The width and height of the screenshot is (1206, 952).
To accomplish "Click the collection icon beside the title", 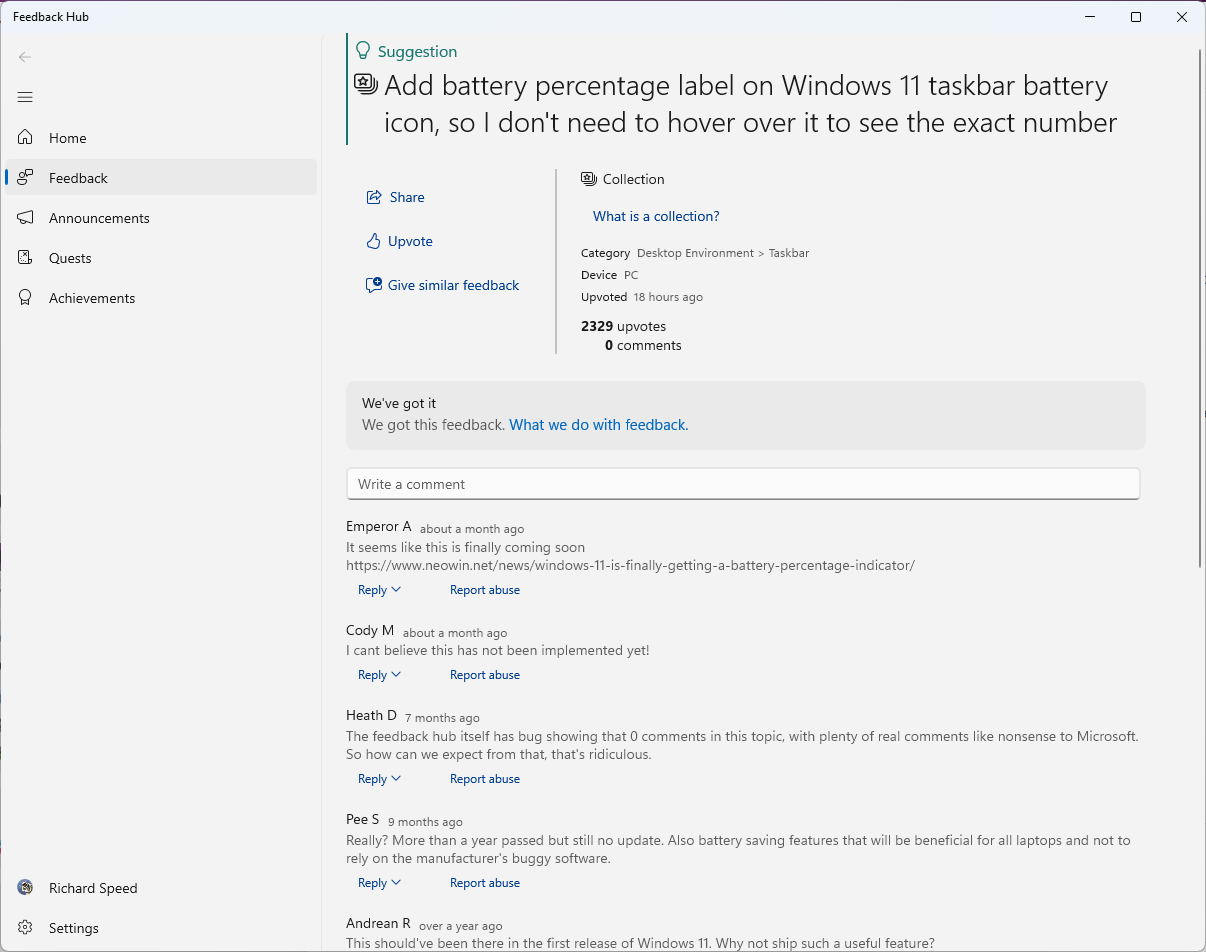I will tap(366, 84).
